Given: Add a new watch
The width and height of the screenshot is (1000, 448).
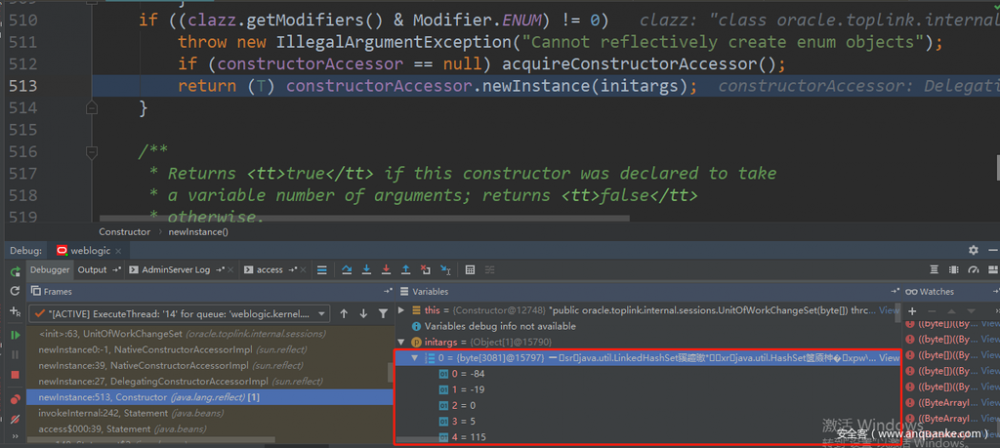Looking at the screenshot, I should pos(912,311).
